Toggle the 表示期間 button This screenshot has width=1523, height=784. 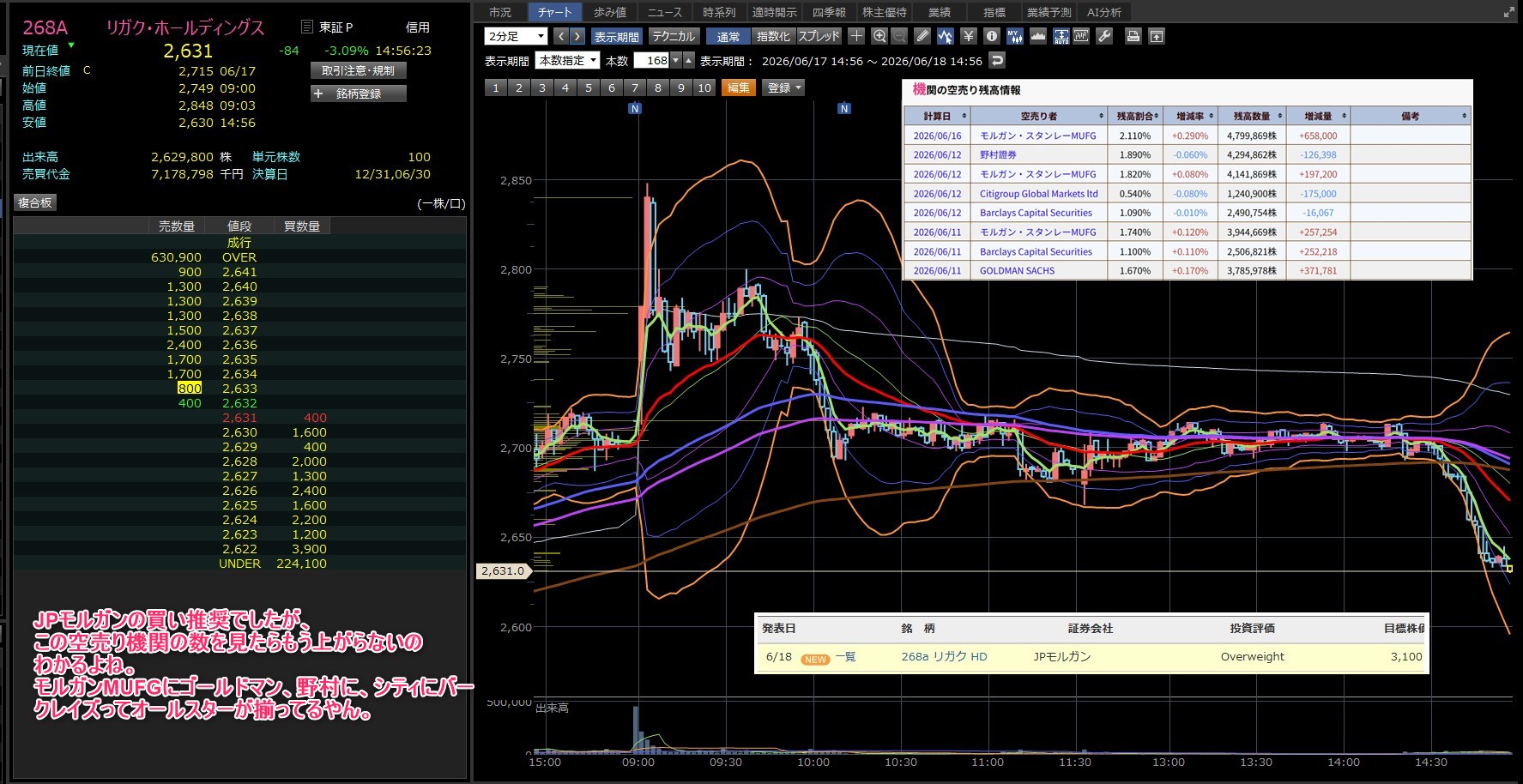point(616,36)
